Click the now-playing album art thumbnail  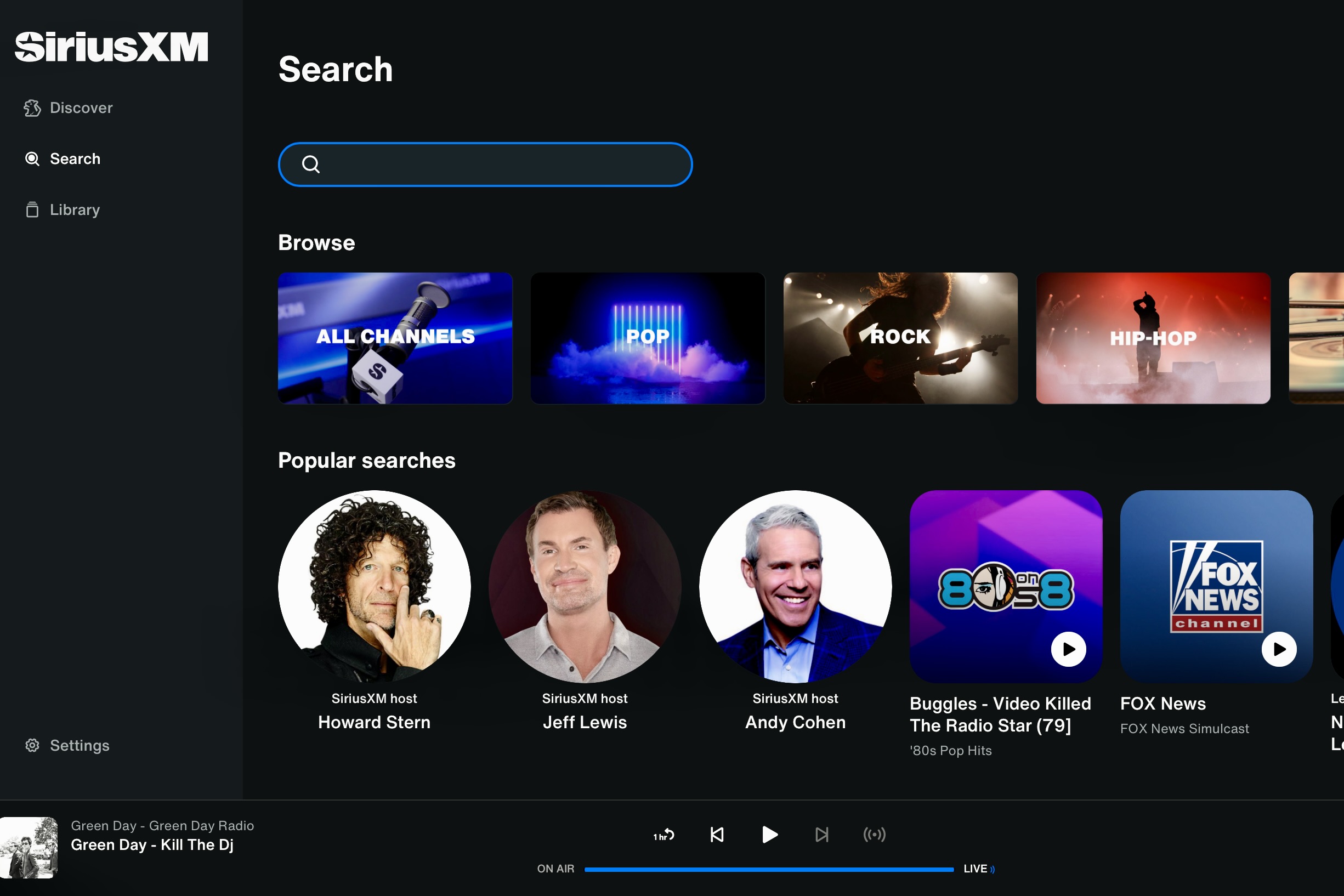tap(29, 847)
